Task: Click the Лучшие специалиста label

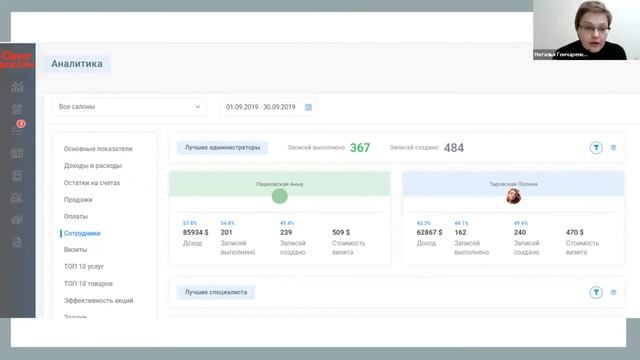Action: click(216, 292)
